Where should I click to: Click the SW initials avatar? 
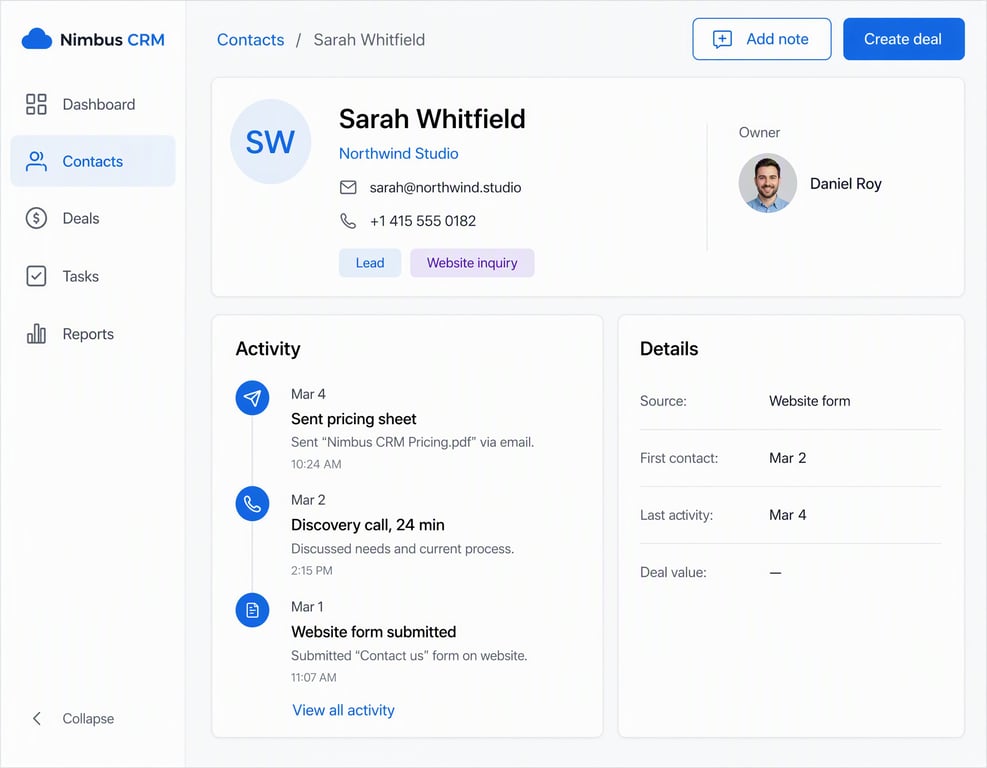pyautogui.click(x=271, y=142)
